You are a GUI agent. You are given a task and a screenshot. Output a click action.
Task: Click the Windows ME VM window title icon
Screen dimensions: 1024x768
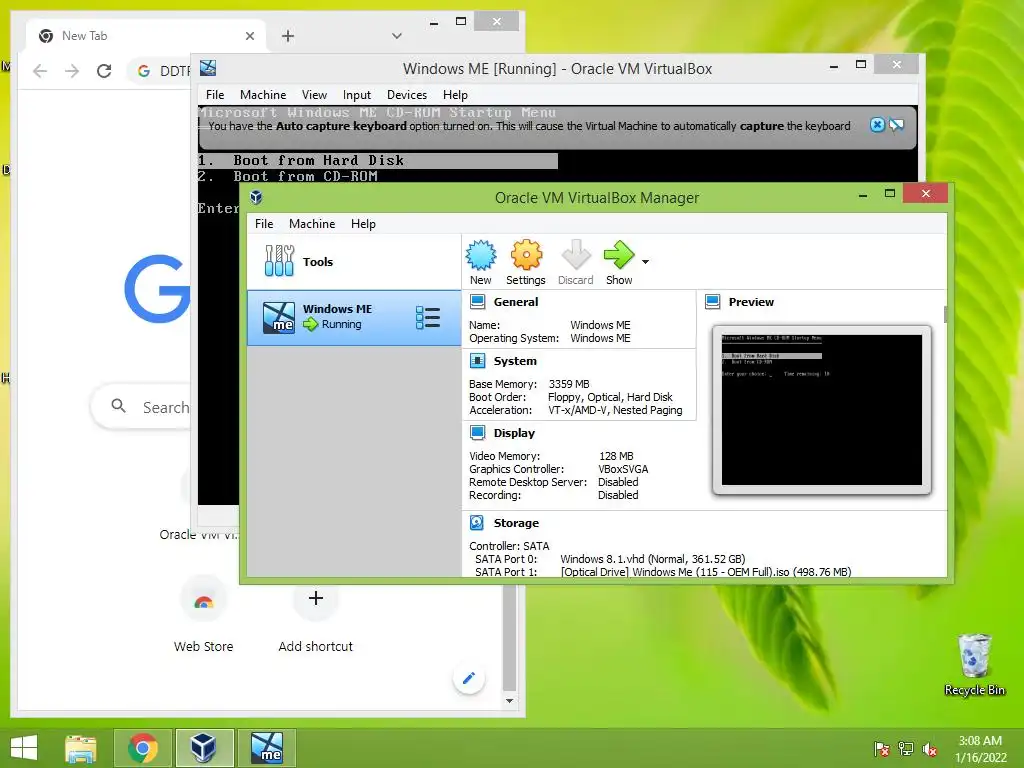point(208,68)
